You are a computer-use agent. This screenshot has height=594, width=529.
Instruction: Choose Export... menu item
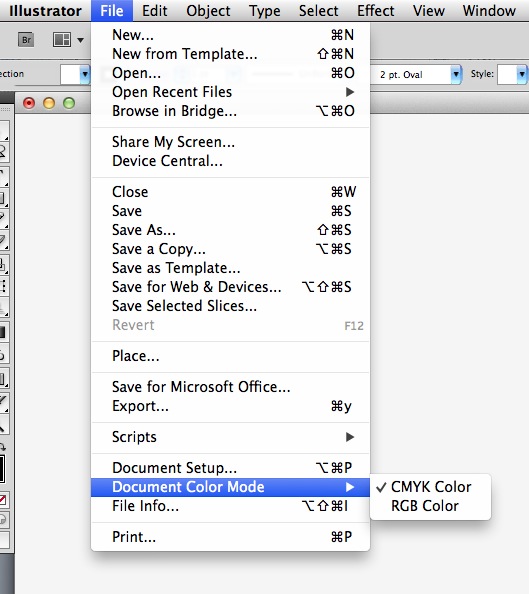click(230, 406)
